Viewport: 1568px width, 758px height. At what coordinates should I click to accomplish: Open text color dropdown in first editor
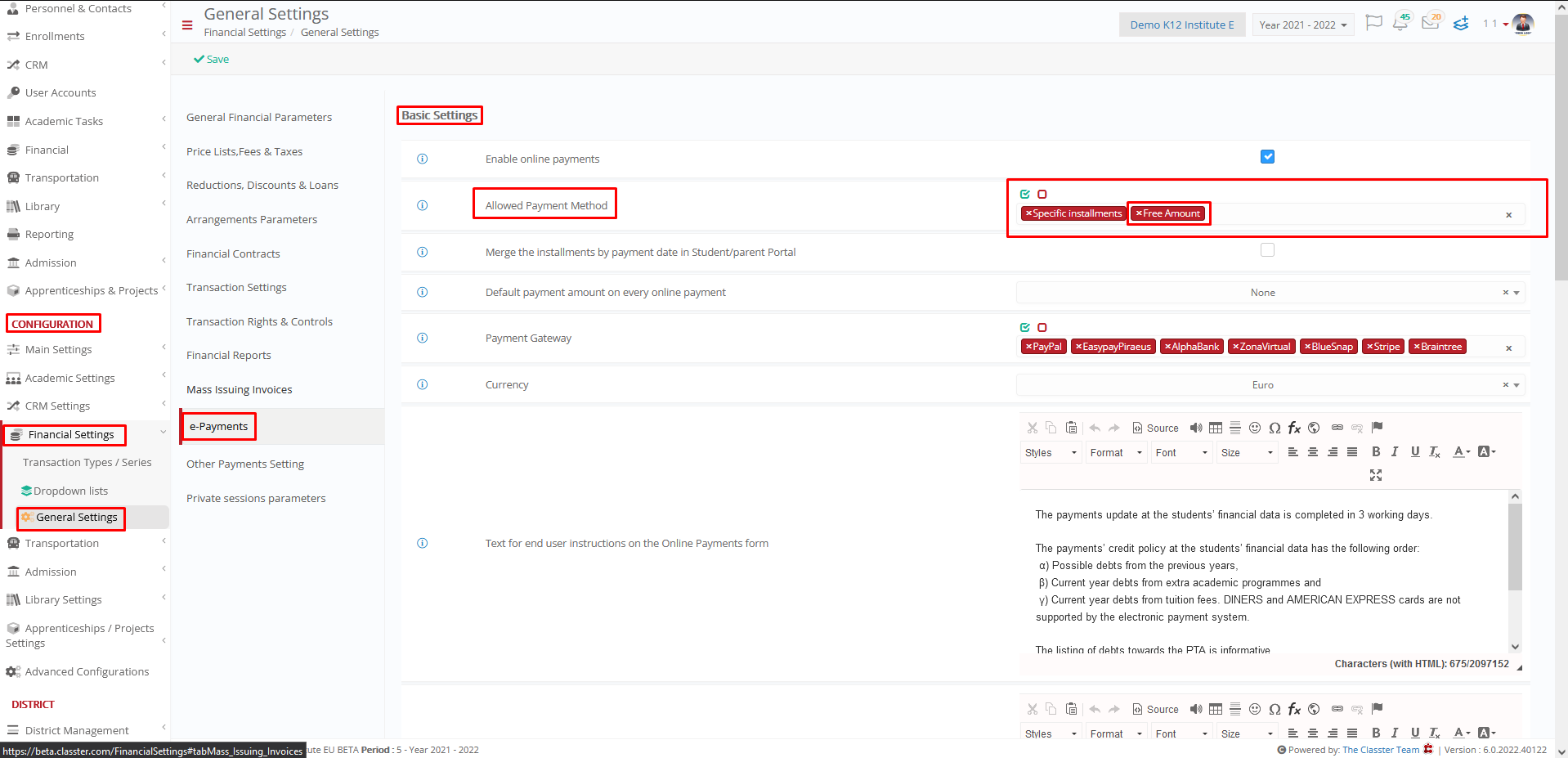(1462, 451)
